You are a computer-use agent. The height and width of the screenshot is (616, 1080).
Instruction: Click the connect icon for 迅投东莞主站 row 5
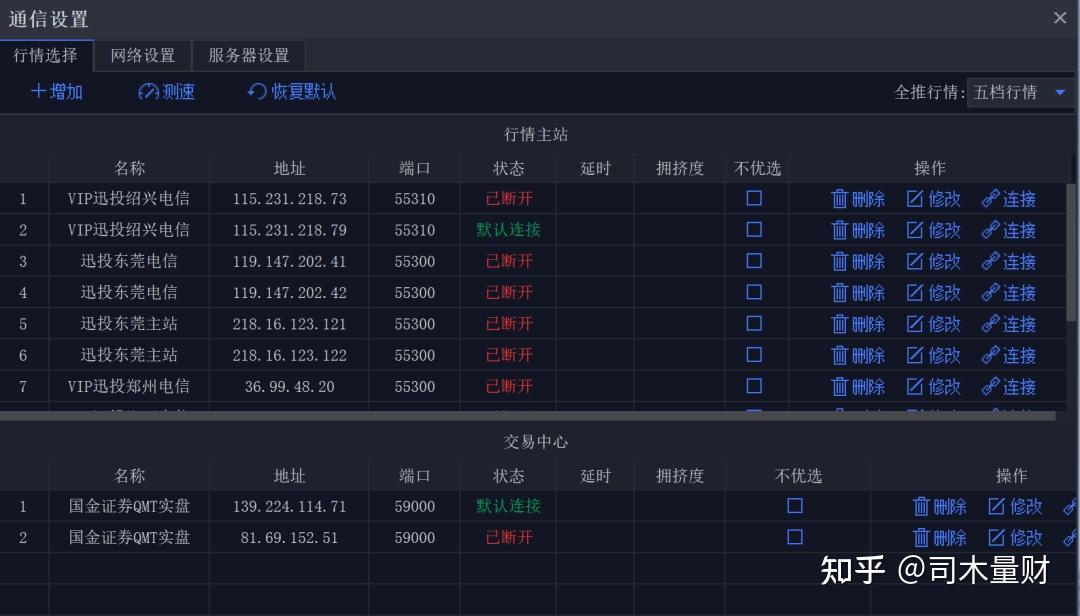pyautogui.click(x=992, y=323)
